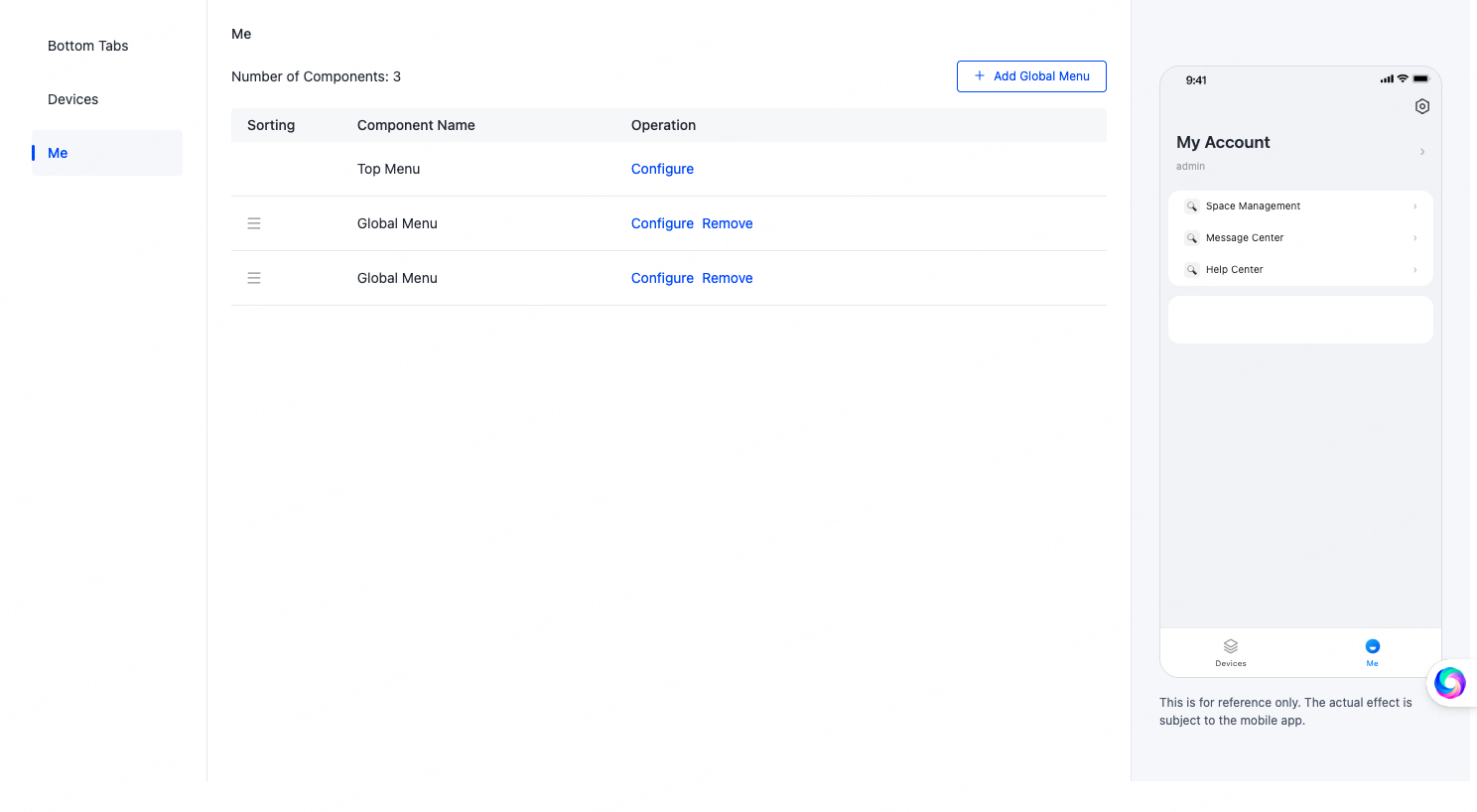Select Devices in the left sidebar
This screenshot has width=1477, height=812.
click(x=73, y=99)
